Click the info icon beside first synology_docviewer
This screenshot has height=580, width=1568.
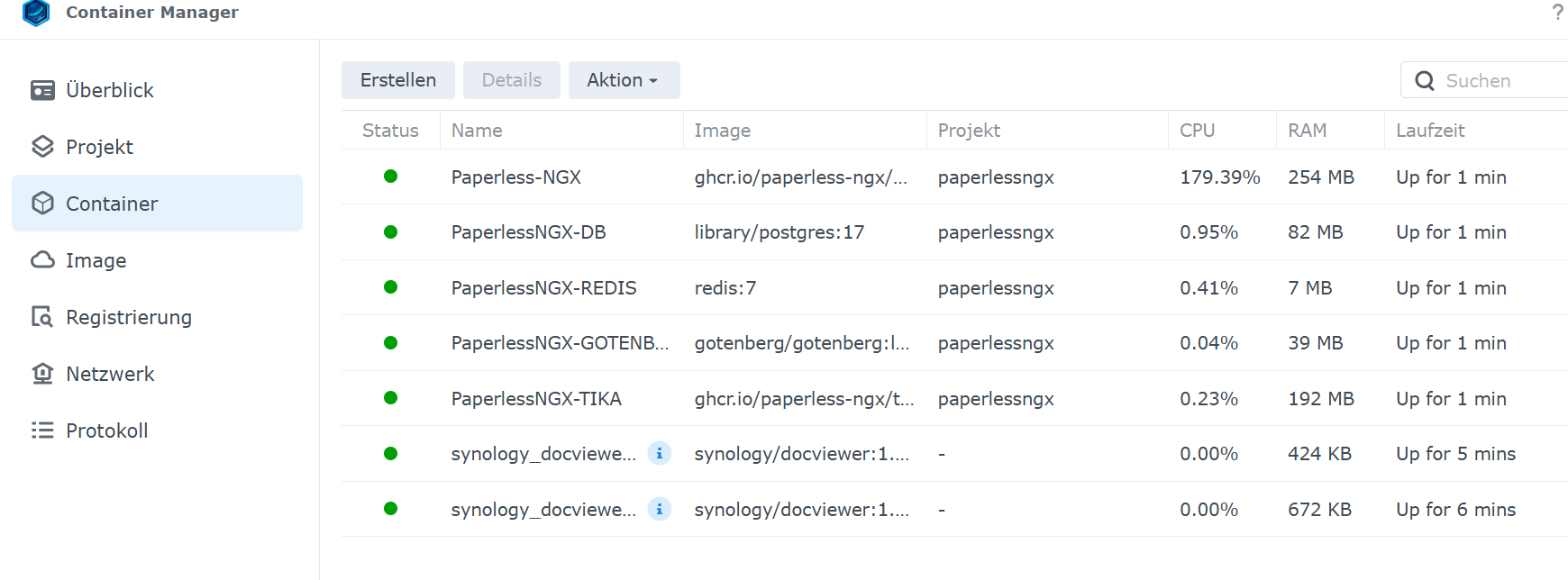tap(660, 454)
